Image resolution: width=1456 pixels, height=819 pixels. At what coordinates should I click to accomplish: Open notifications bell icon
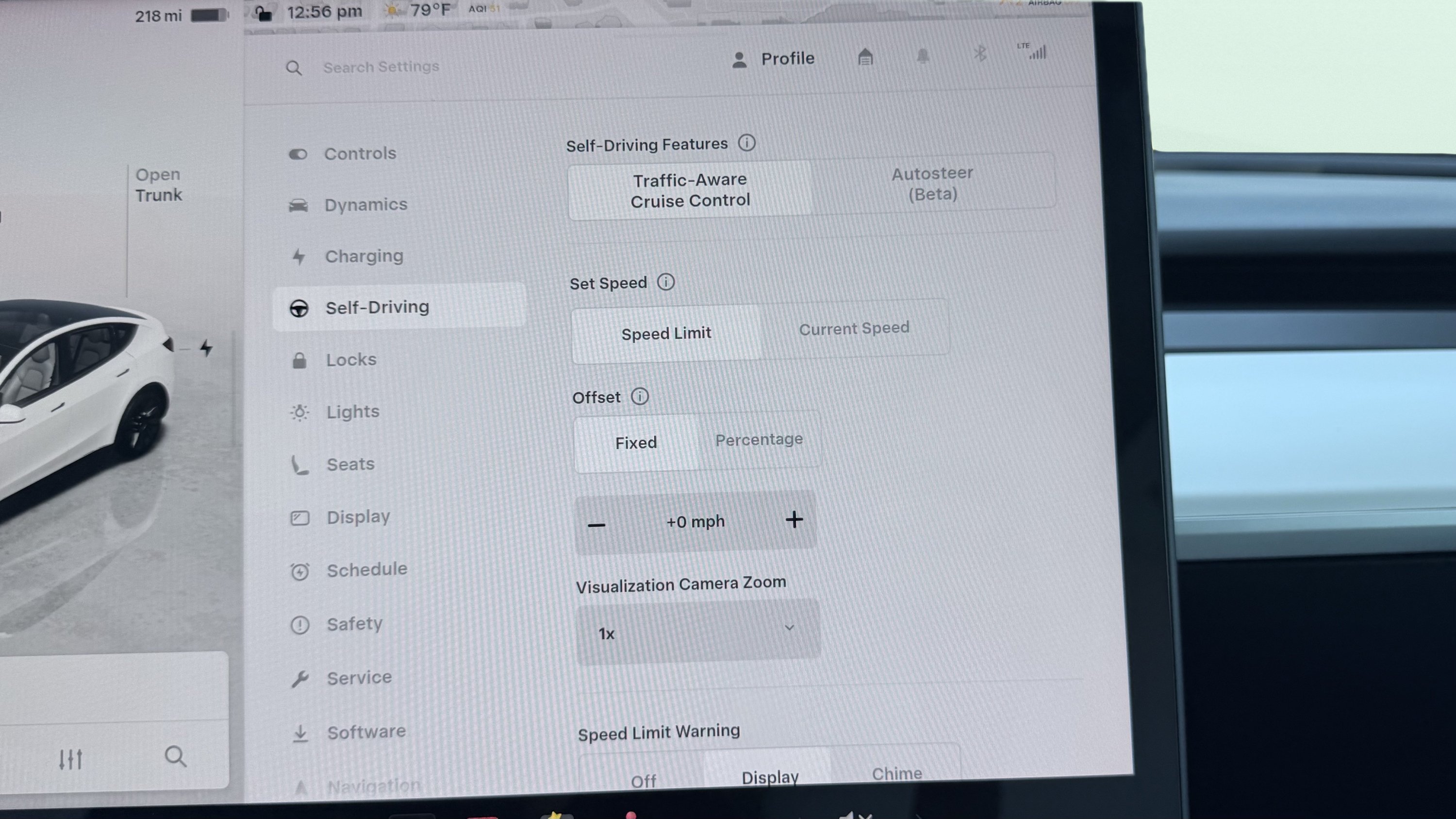[x=923, y=55]
